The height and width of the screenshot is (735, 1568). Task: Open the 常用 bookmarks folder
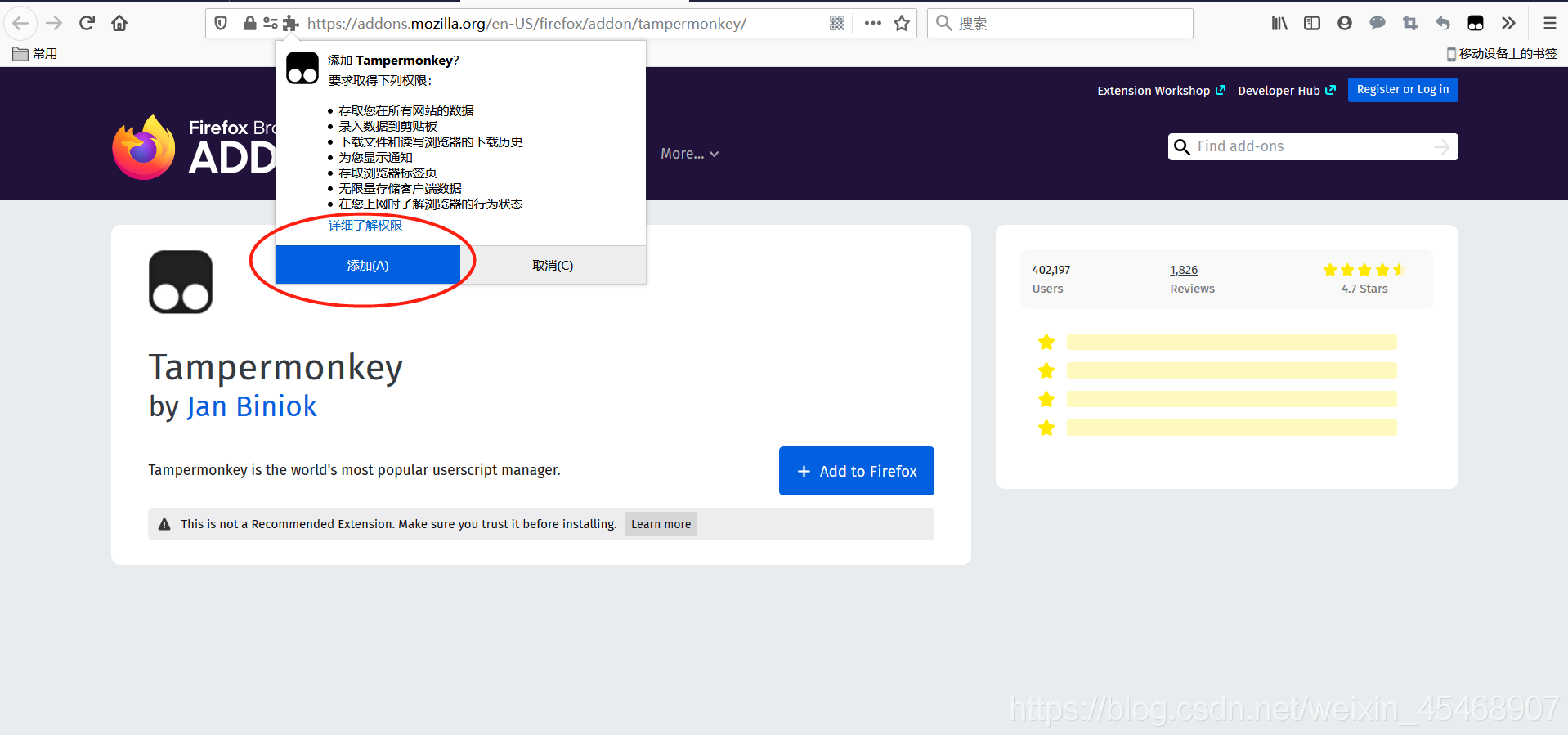point(35,53)
